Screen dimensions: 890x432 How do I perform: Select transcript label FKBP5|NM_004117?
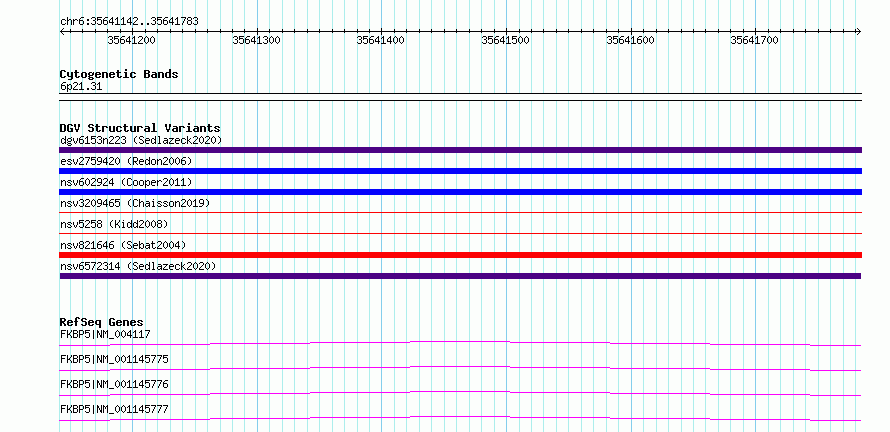(x=105, y=334)
